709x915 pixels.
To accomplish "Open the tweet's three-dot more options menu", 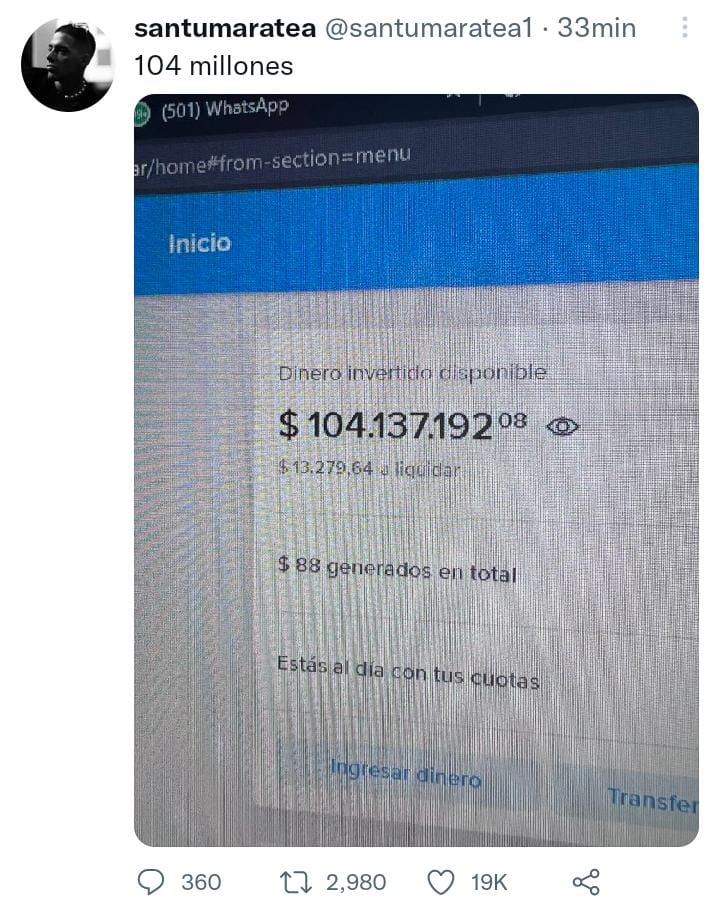I will (x=684, y=27).
